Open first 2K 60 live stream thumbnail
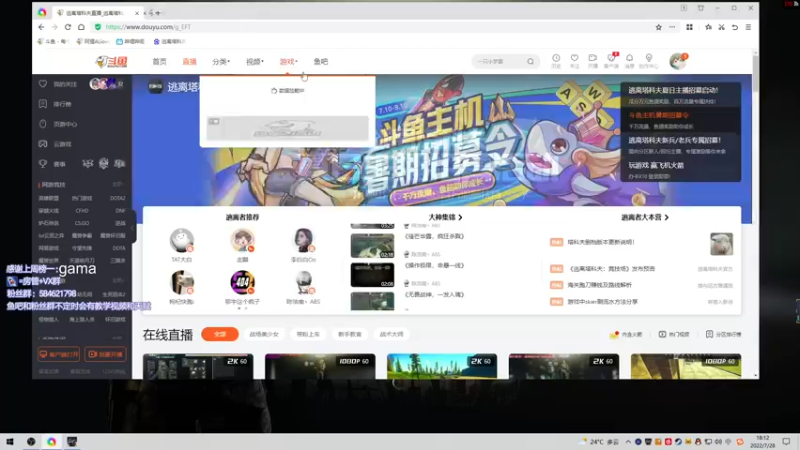This screenshot has height=450, width=800. click(198, 366)
